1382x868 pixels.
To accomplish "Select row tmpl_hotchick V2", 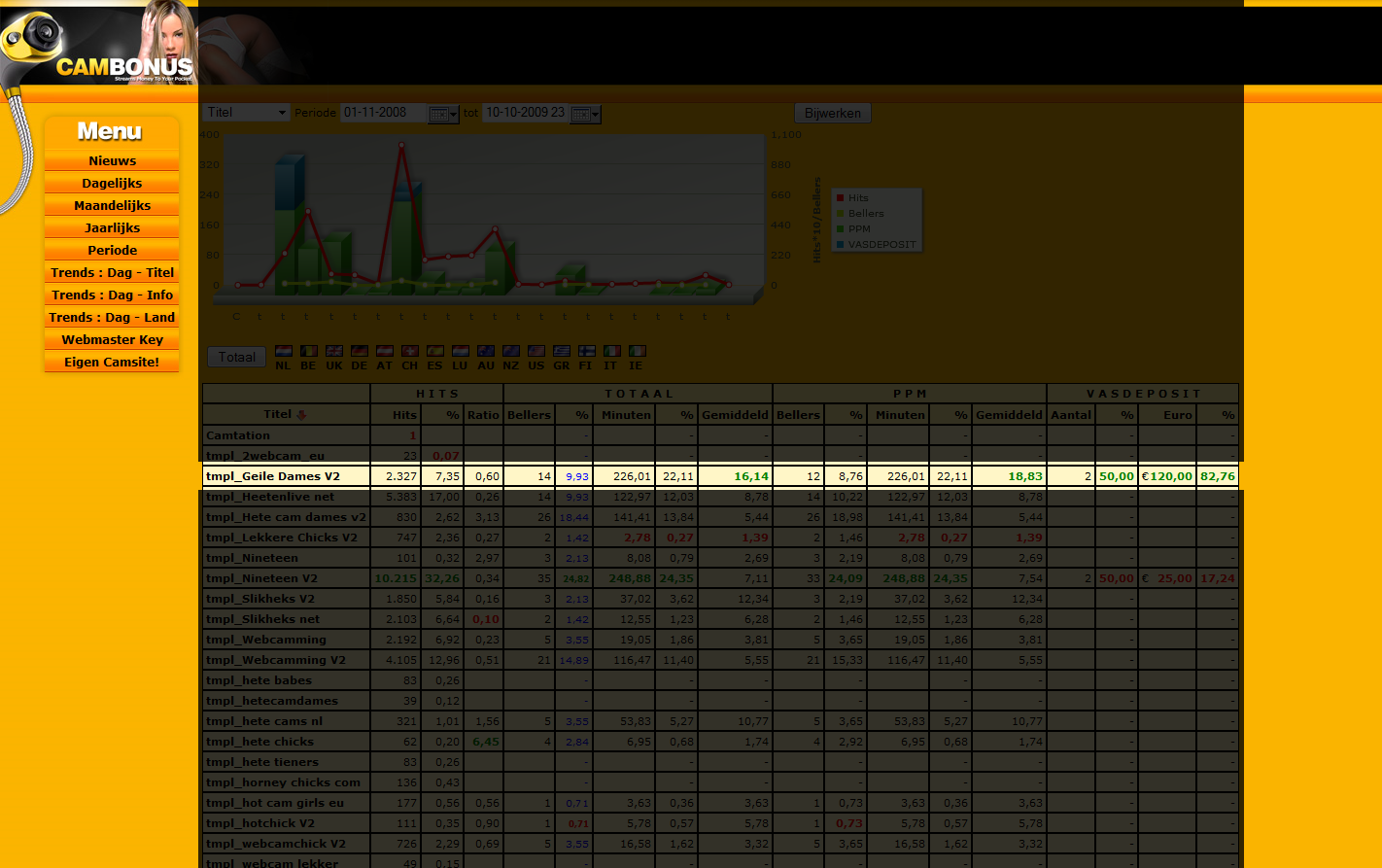I will coord(720,823).
